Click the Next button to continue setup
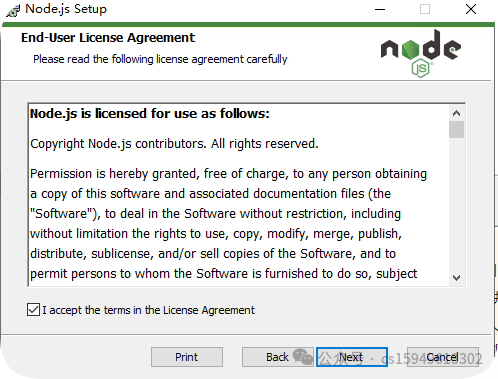Screen dimensions: 498x379 352,357
